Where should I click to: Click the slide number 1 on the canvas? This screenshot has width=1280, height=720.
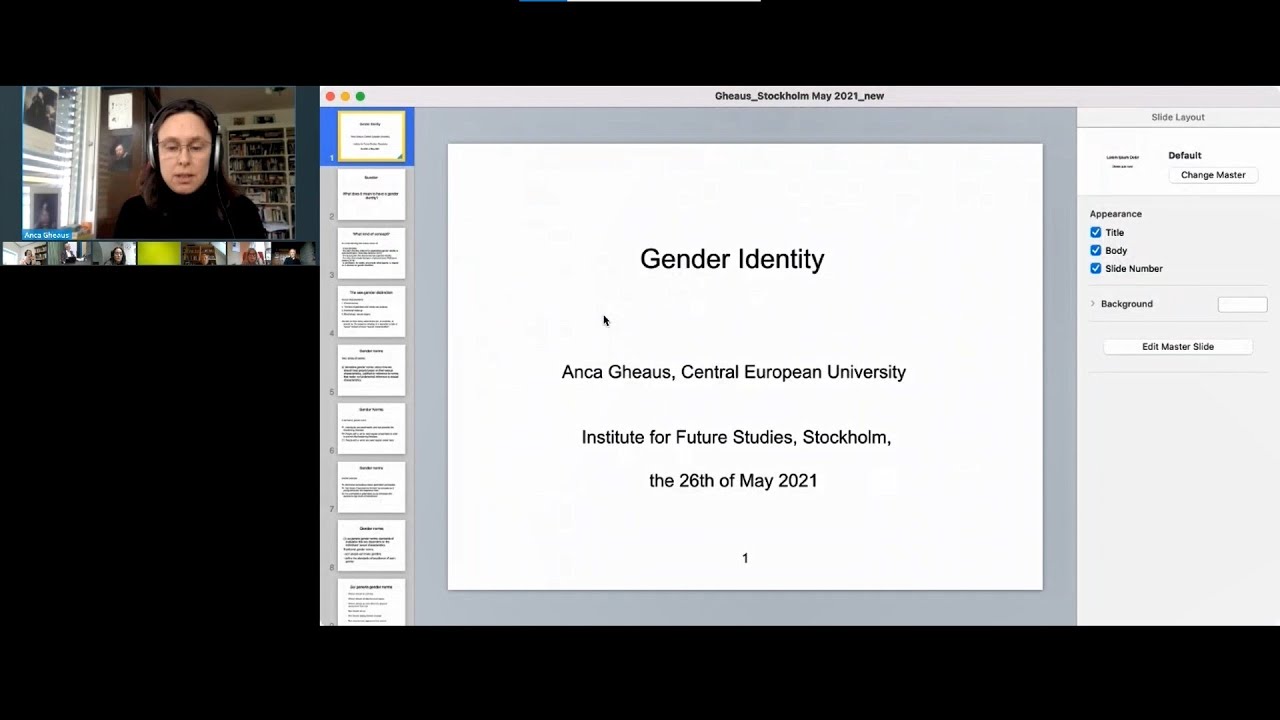(745, 558)
